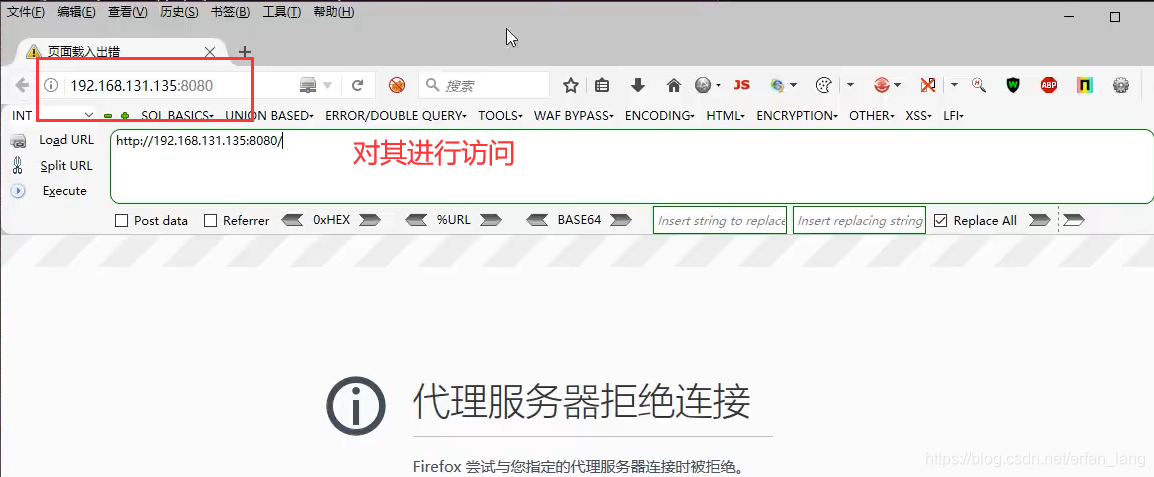
Task: Open 编辑(E) menu
Action: (x=77, y=12)
